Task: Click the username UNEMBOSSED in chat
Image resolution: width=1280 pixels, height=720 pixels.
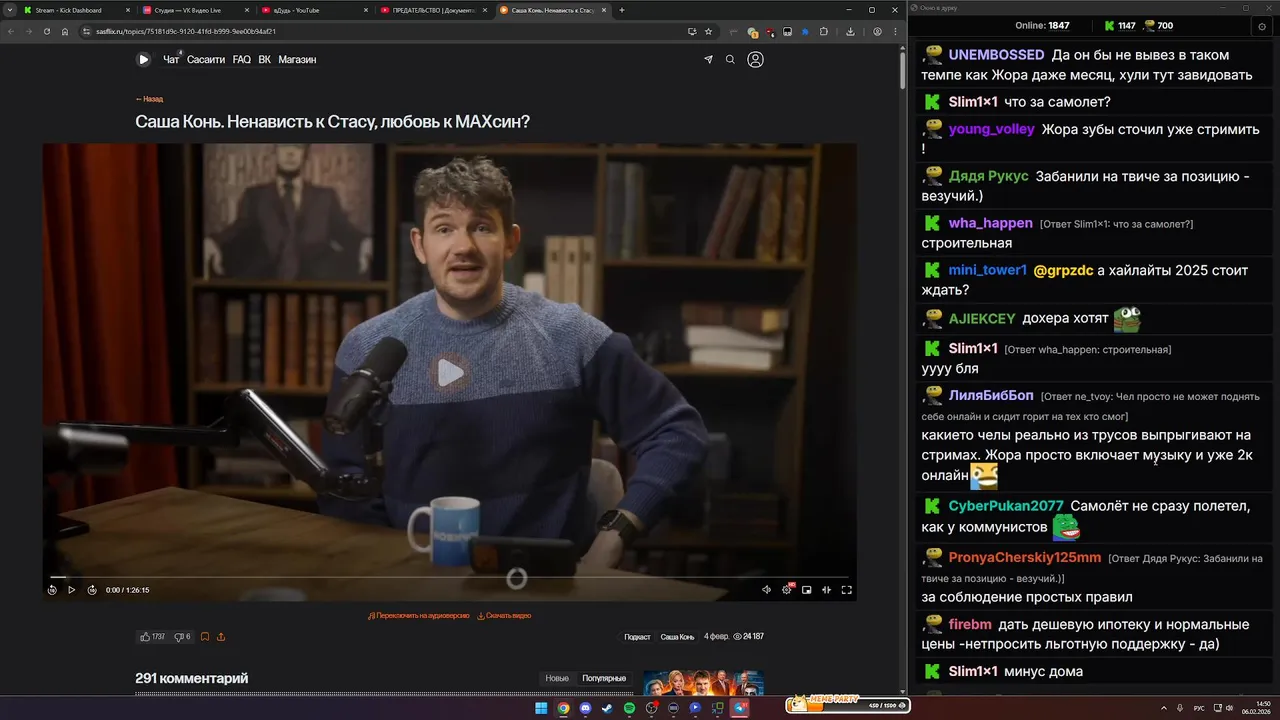Action: coord(996,55)
